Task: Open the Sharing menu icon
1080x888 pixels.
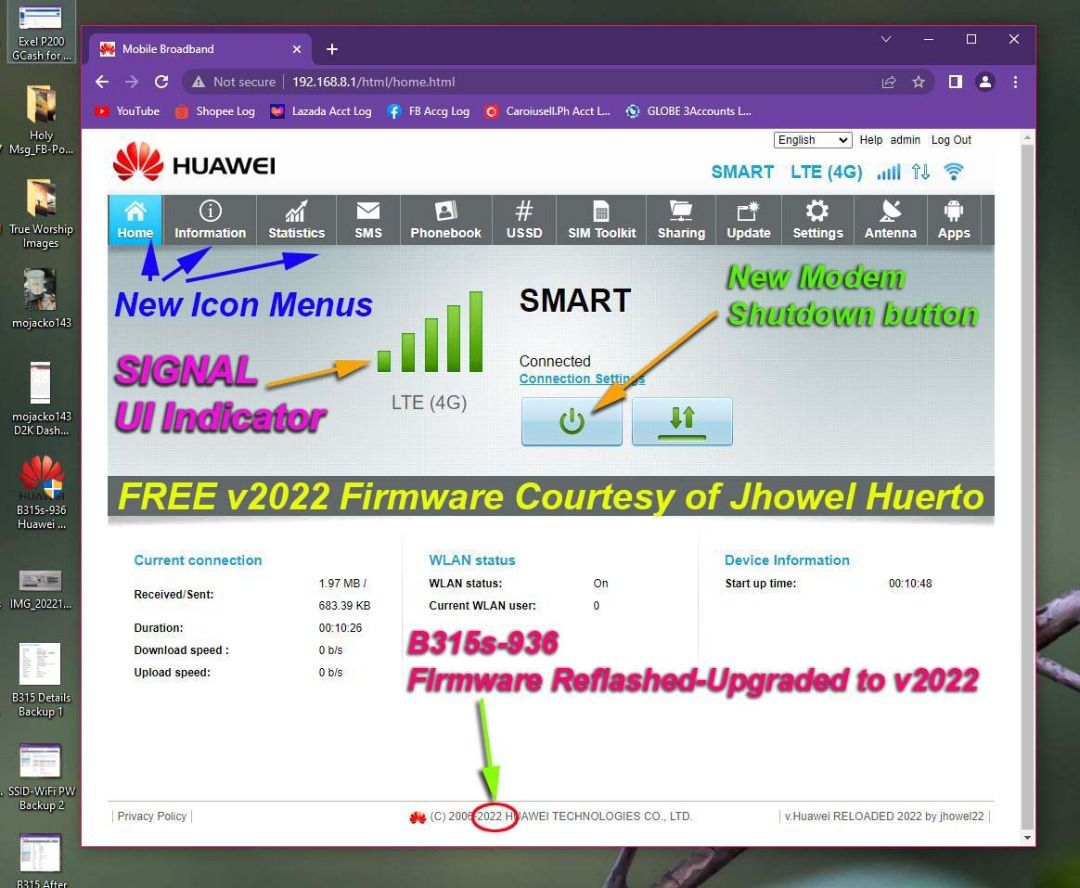Action: coord(681,220)
